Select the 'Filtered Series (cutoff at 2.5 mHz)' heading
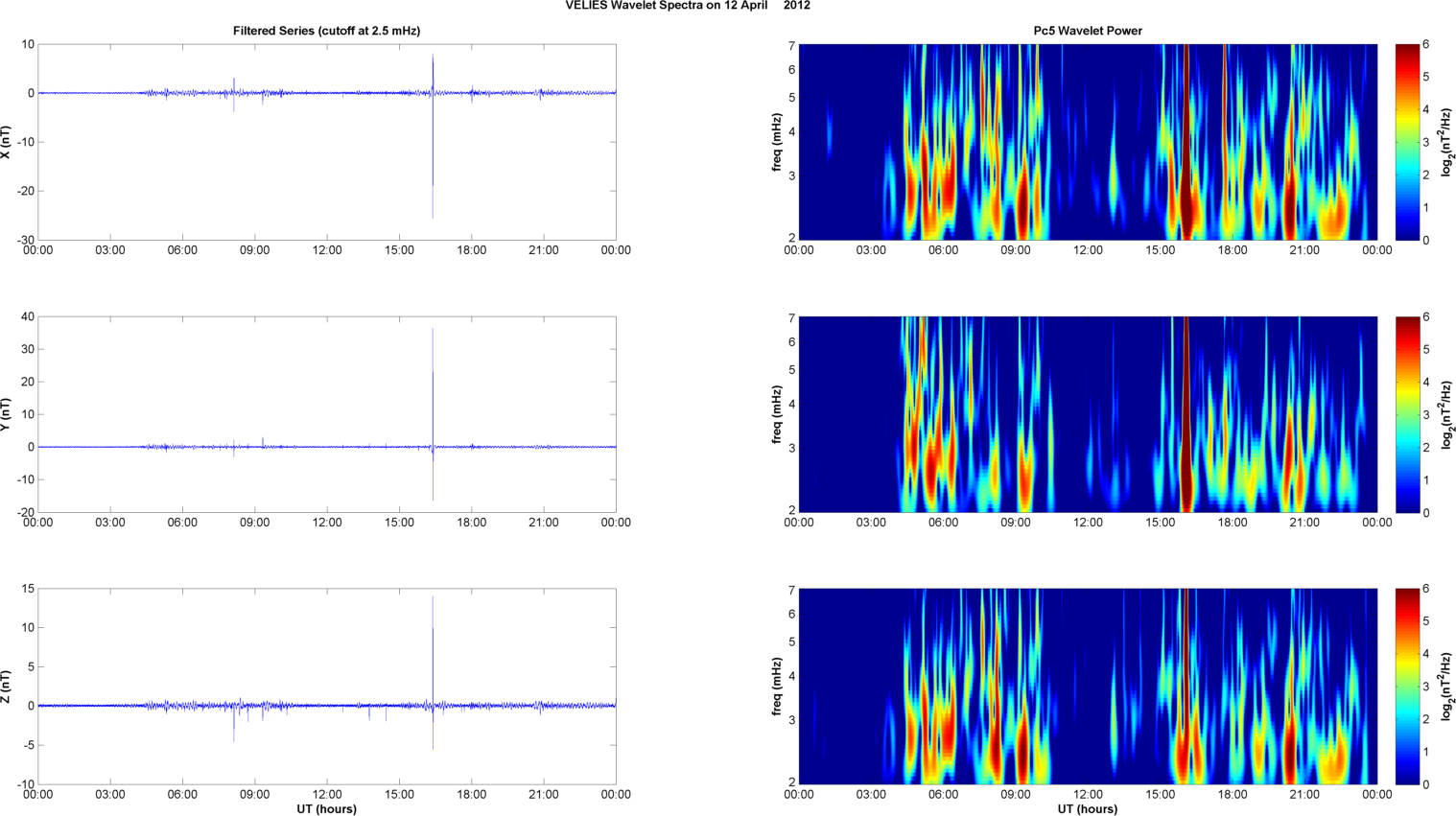The image size is (1456, 816). (x=326, y=31)
